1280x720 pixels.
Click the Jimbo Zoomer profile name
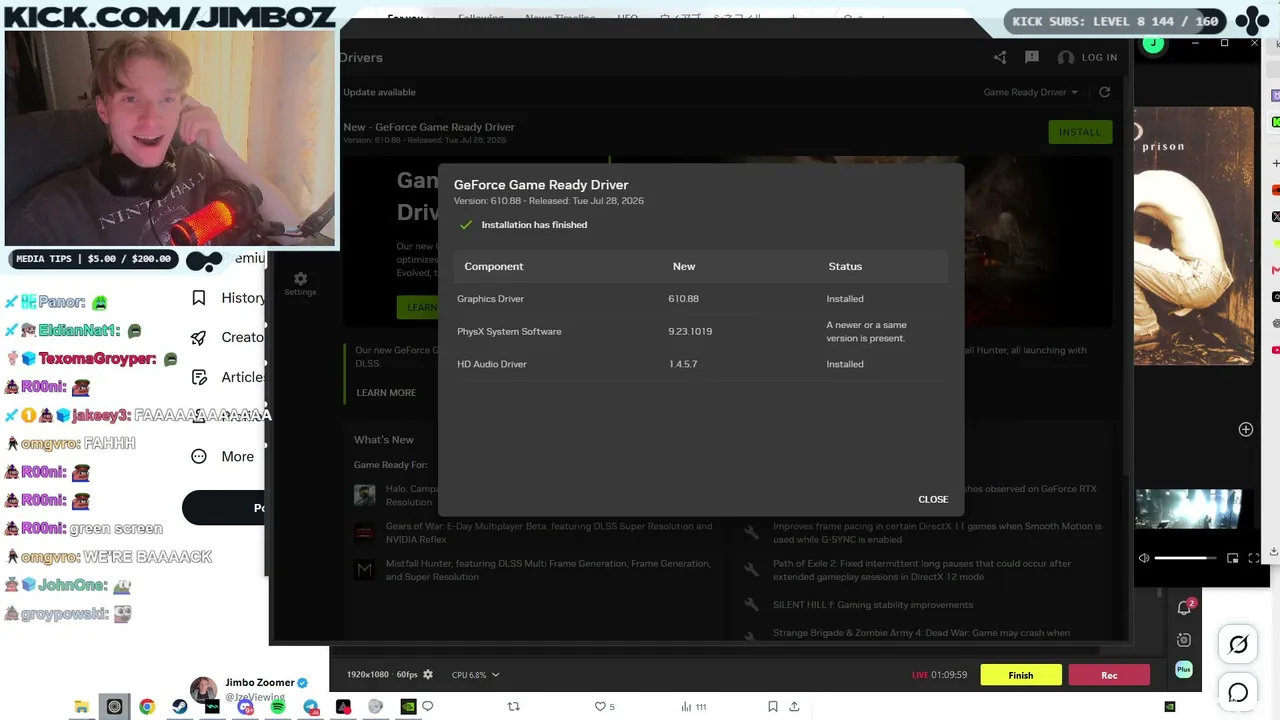260,683
